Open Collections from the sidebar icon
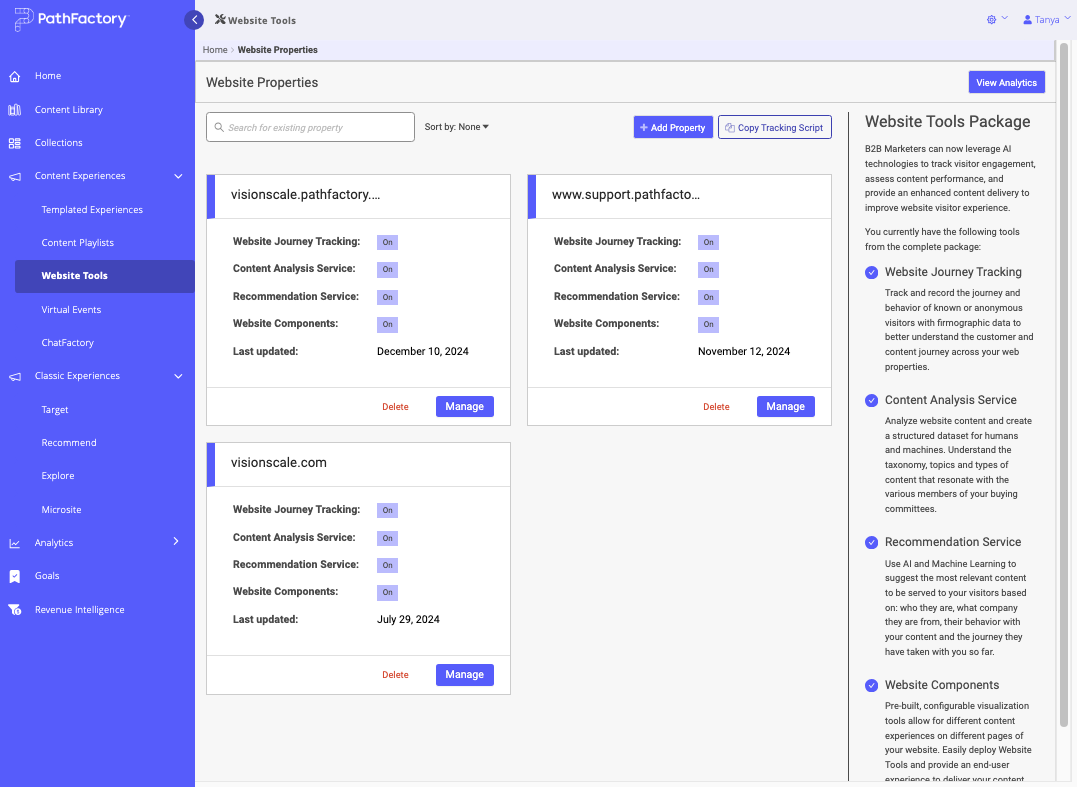Image resolution: width=1077 pixels, height=787 pixels. 14,142
